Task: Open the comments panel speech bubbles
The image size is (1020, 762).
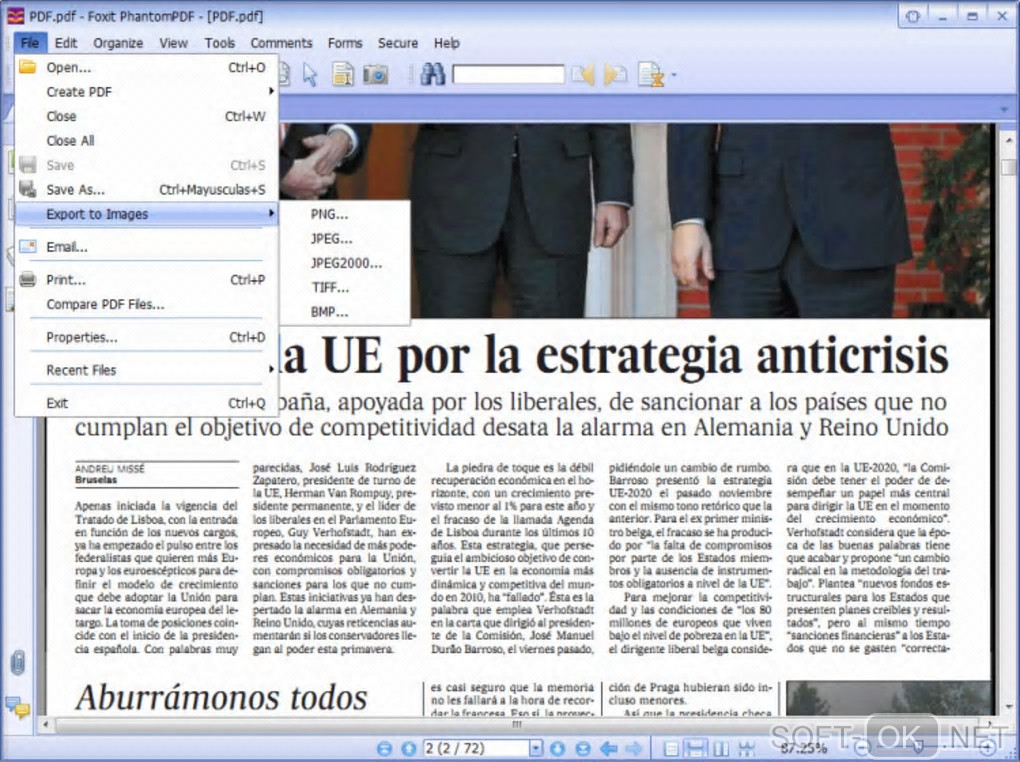Action: click(18, 707)
